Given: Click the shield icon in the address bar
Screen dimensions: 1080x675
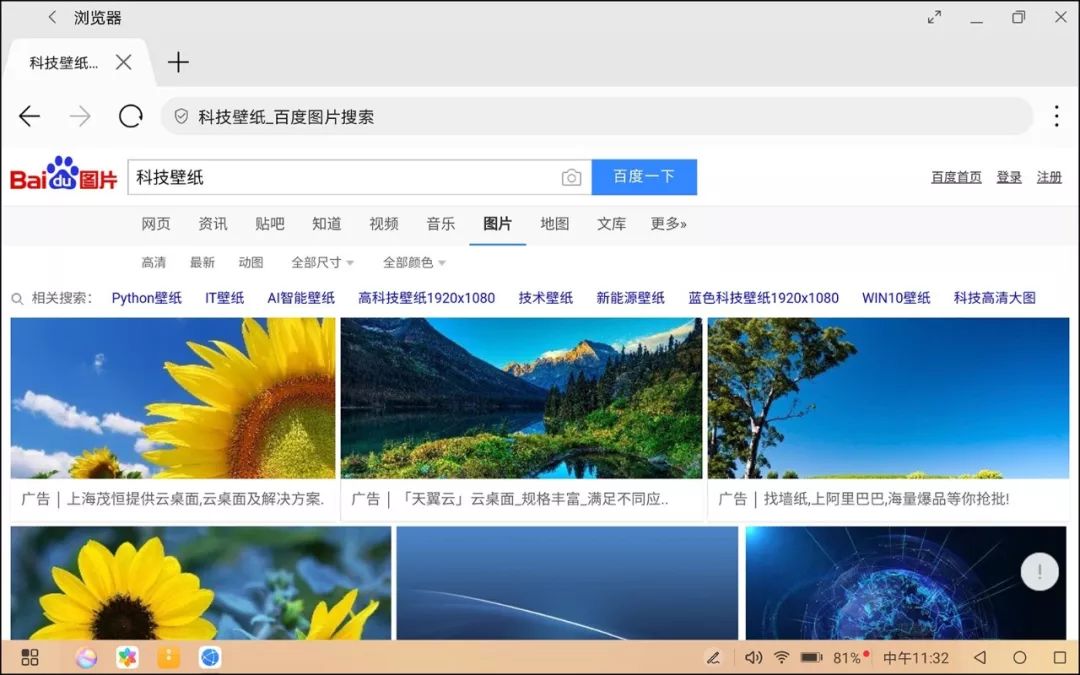Looking at the screenshot, I should click(x=181, y=115).
